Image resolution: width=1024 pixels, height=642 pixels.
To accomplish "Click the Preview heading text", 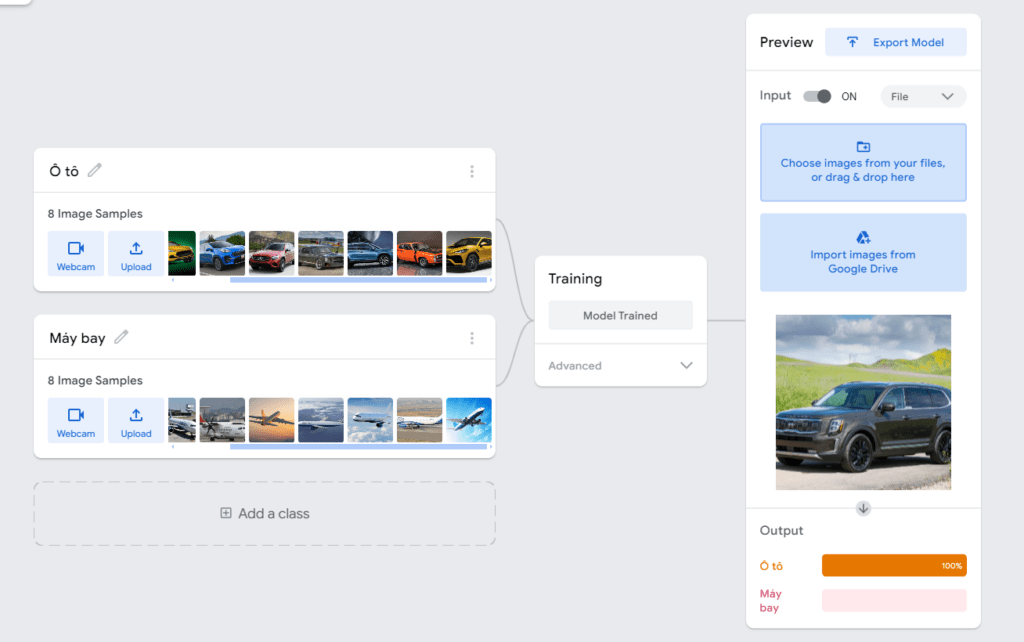I will [786, 42].
